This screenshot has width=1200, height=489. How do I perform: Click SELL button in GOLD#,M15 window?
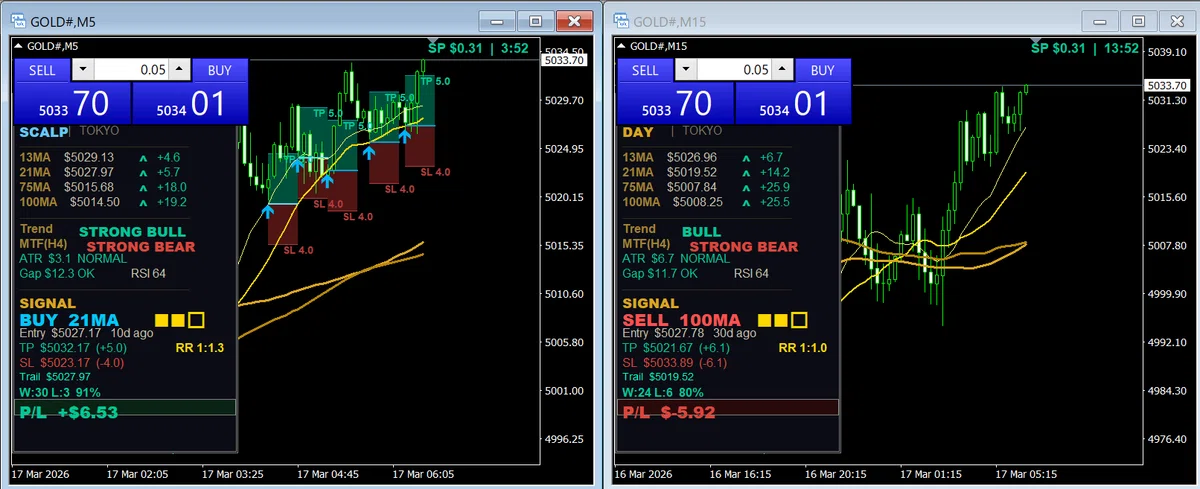click(645, 70)
